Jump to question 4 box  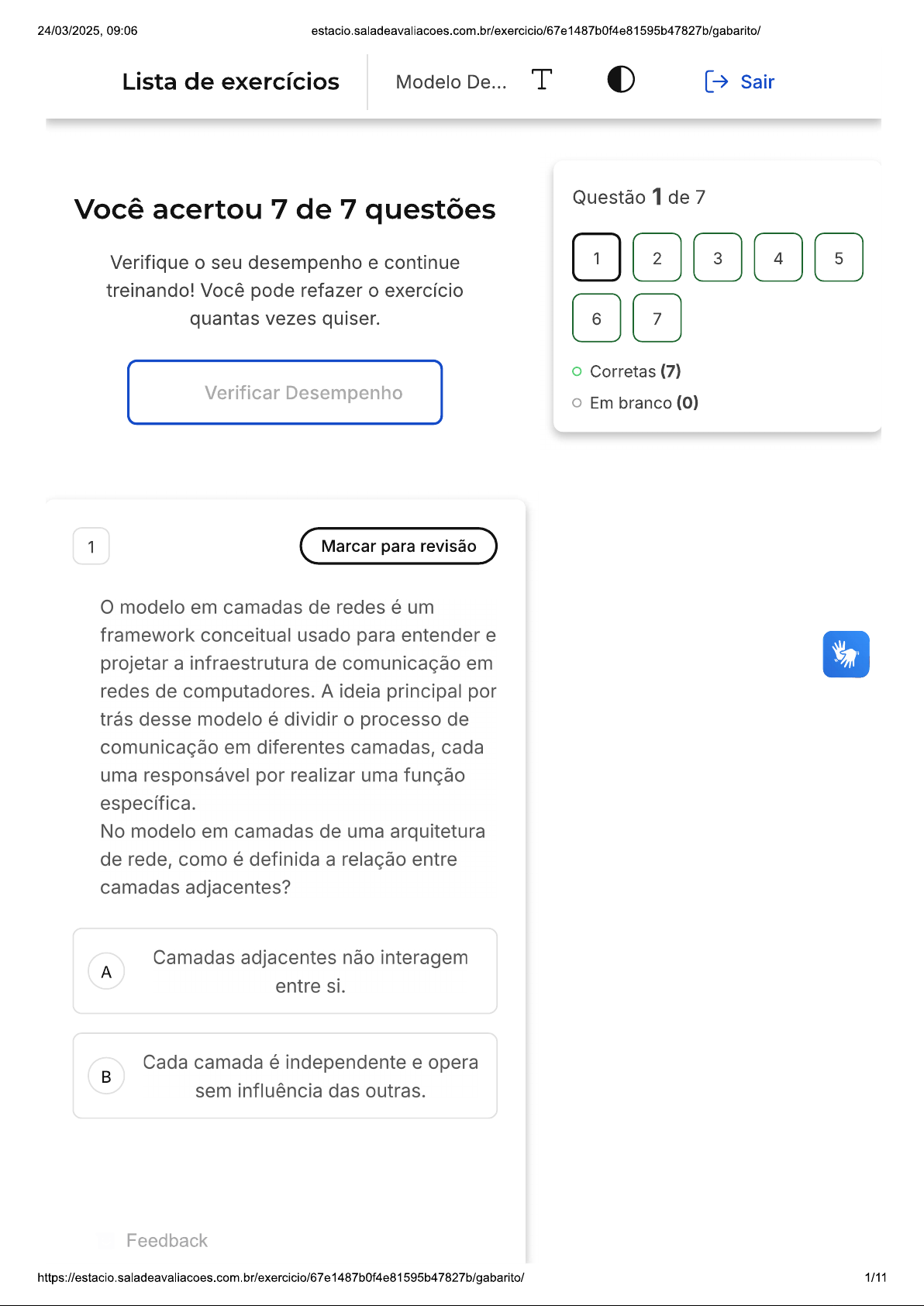(x=778, y=257)
